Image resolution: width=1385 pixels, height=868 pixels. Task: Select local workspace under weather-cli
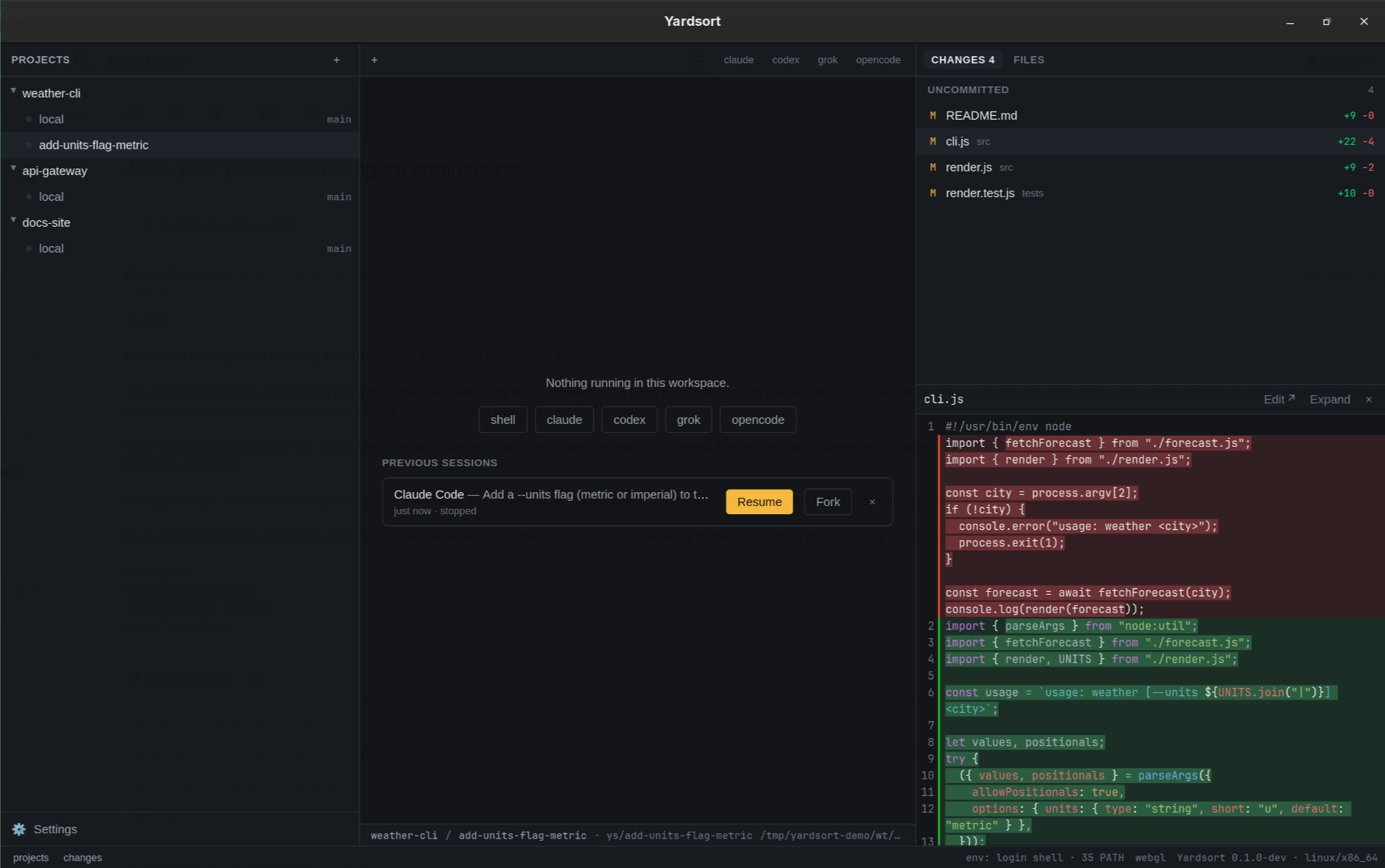[x=179, y=119]
